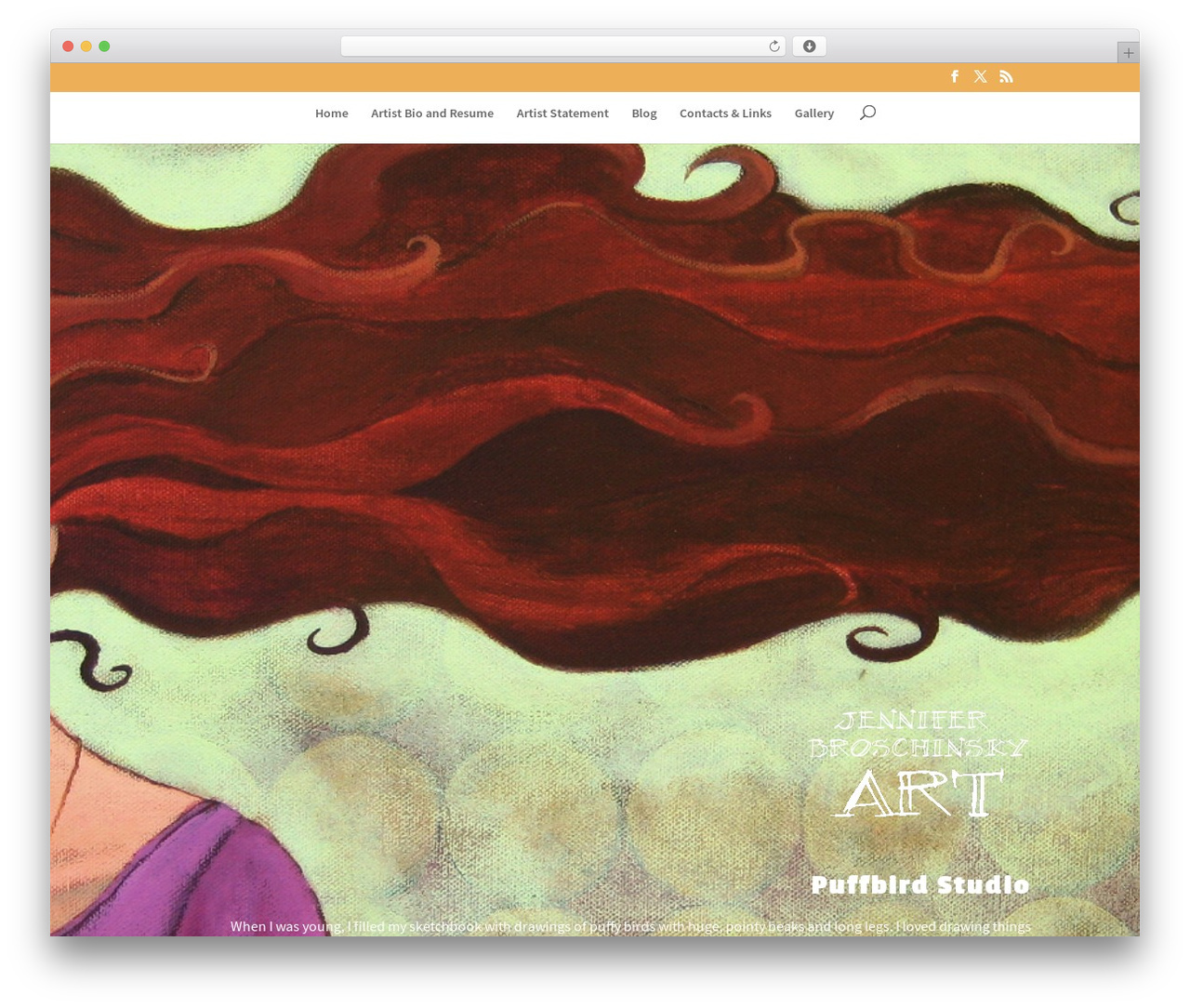Viewport: 1190px width, 1008px height.
Task: Open the X (Twitter) social icon
Action: 981,76
